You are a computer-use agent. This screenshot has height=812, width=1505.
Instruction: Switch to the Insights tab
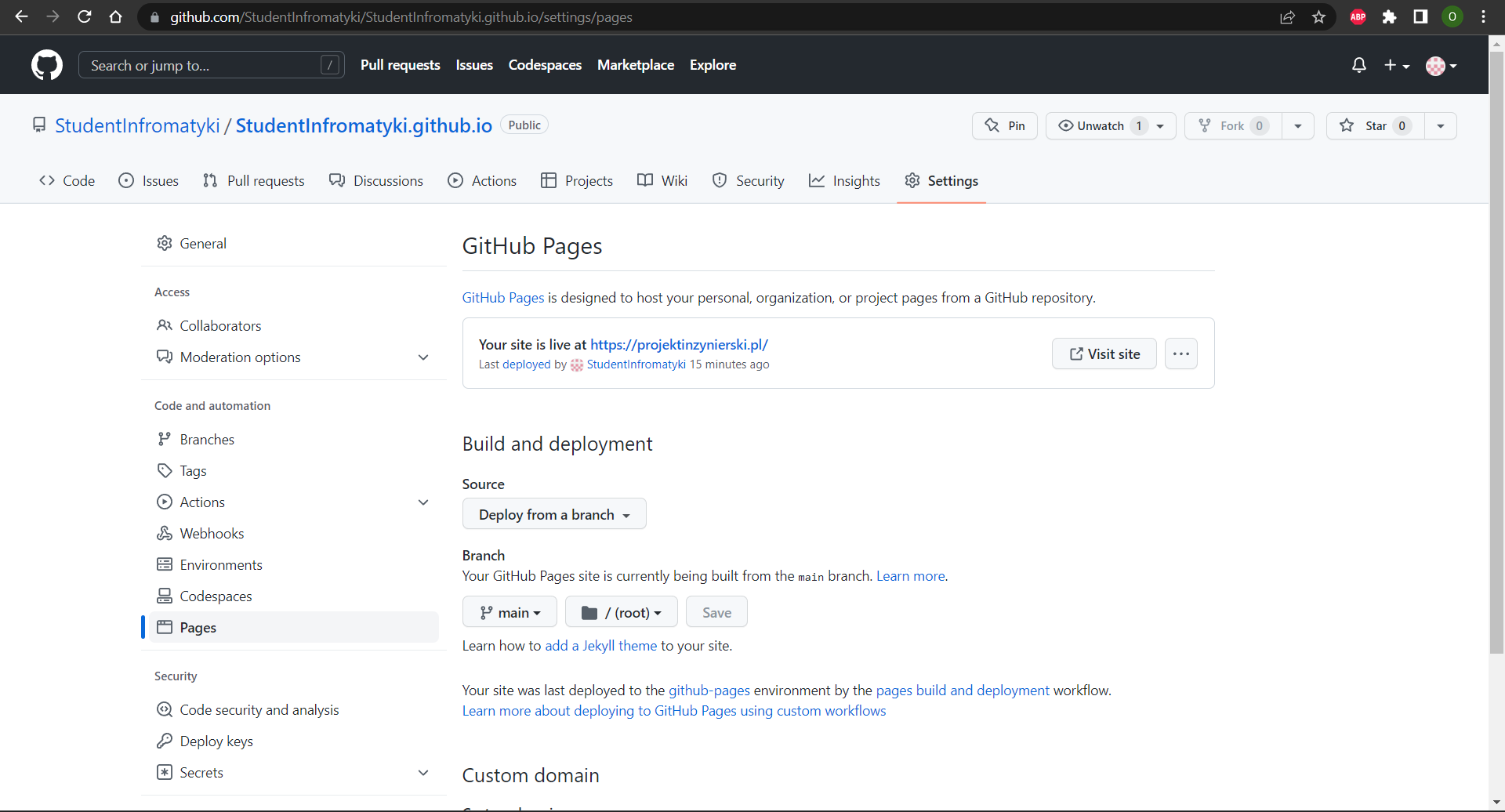click(x=845, y=181)
